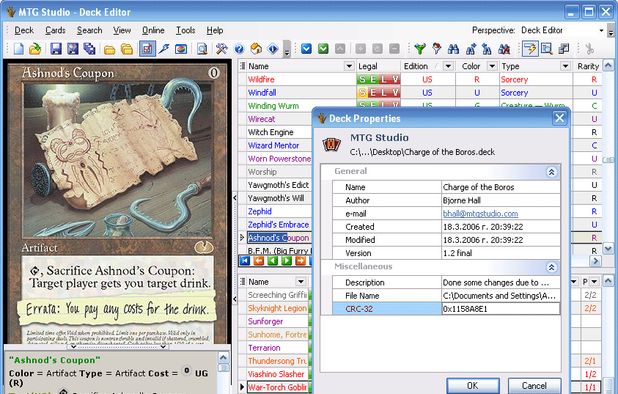The height and width of the screenshot is (394, 618).
Task: Click the Save As floppy disk icon
Action: (73, 49)
